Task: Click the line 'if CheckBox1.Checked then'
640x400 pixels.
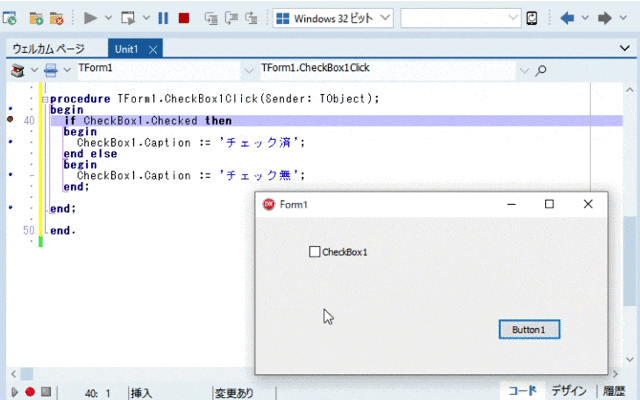Action: (x=148, y=121)
